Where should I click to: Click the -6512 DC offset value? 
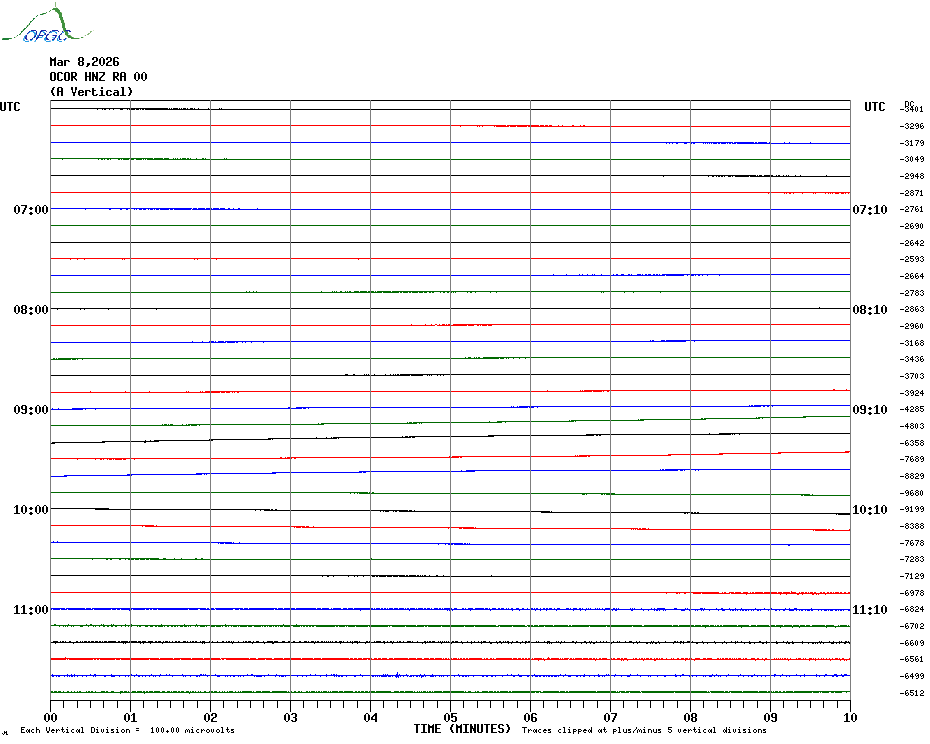(912, 693)
